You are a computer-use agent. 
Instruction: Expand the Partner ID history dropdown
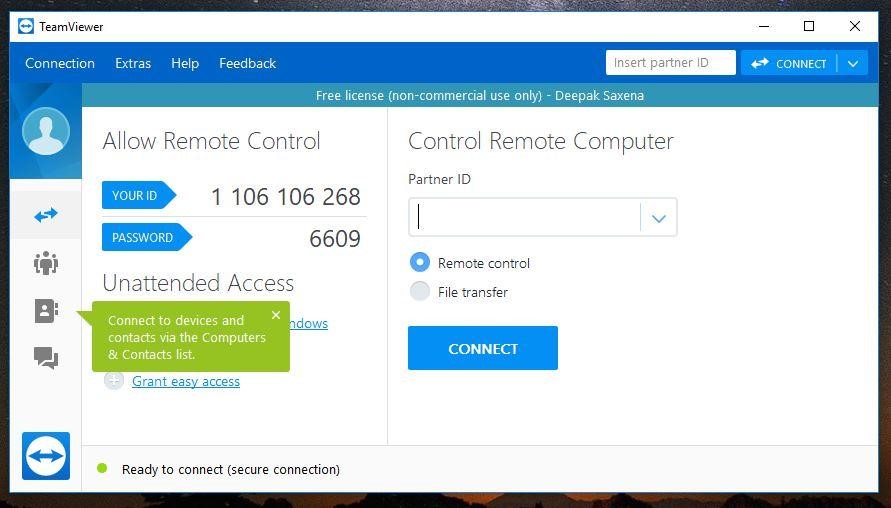click(x=659, y=218)
